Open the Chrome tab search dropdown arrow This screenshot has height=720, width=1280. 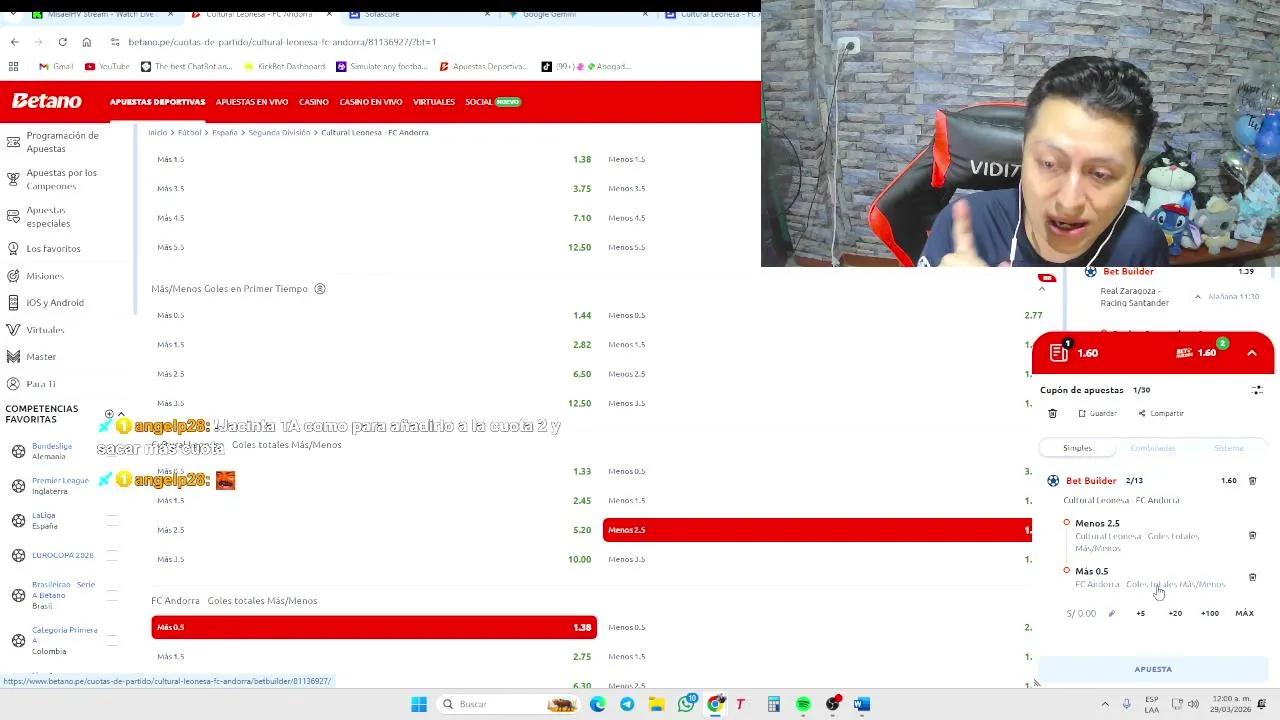[15, 14]
